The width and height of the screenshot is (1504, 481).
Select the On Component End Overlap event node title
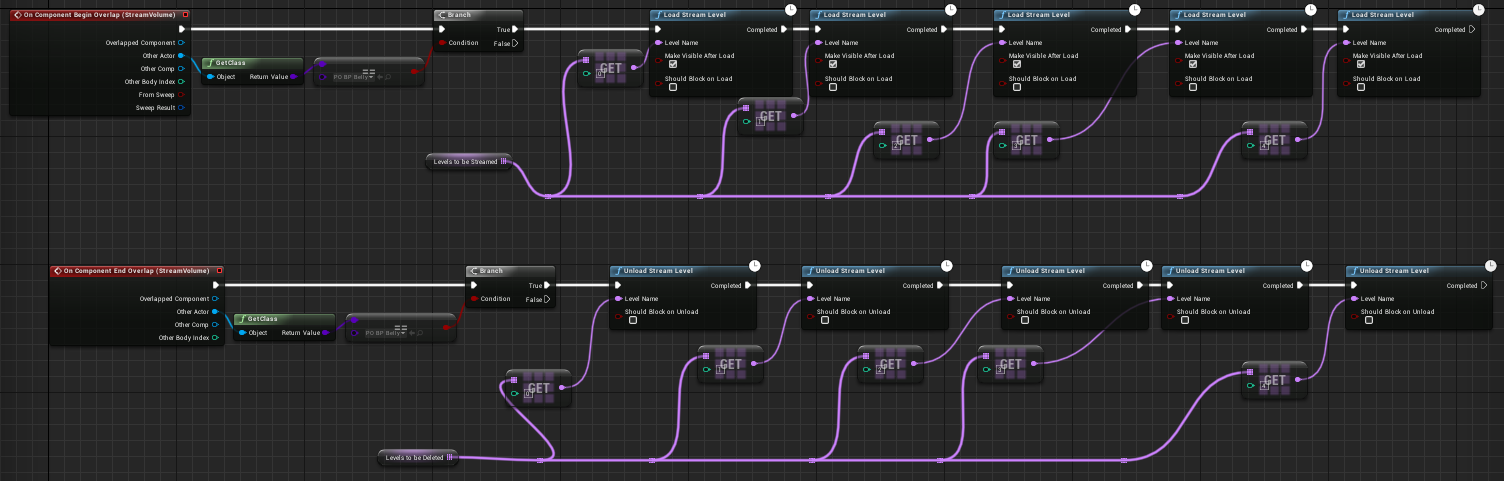(x=136, y=271)
